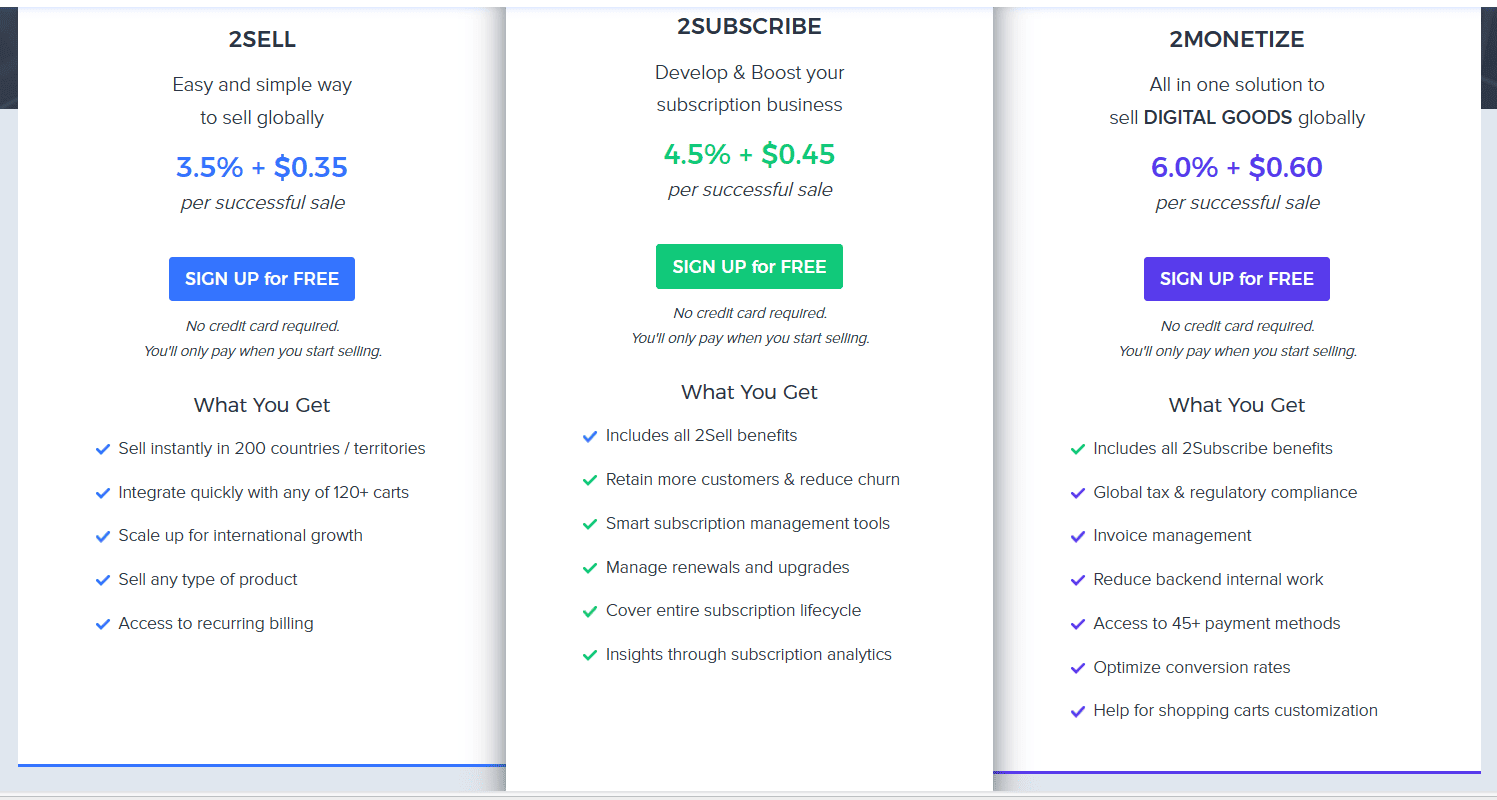The width and height of the screenshot is (1497, 800).
Task: Click checkmark beside Help for shopping carts customization
Action: pyautogui.click(x=1077, y=712)
